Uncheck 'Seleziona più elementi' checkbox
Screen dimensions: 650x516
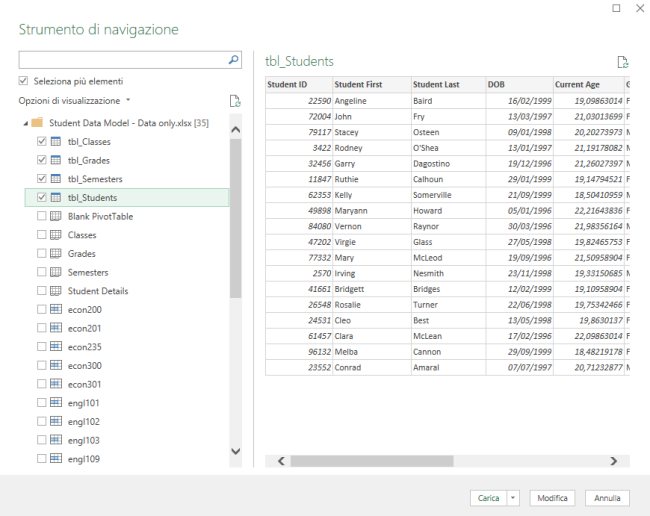coord(24,81)
